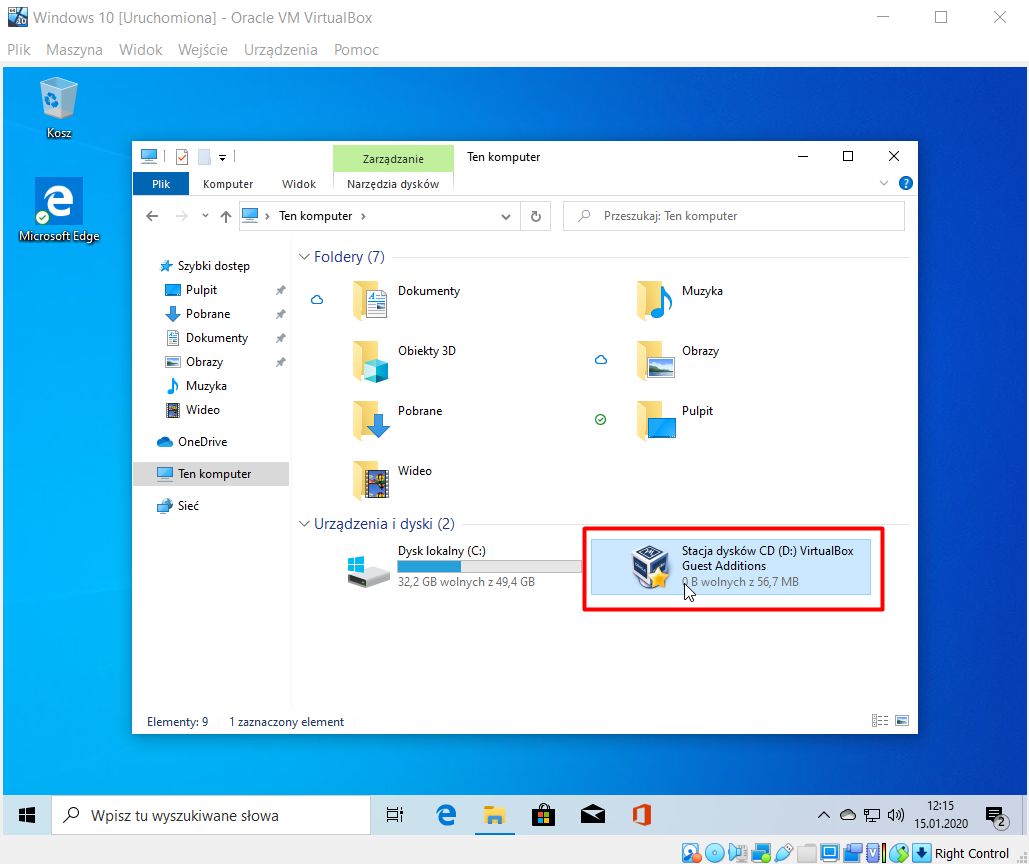Open the Urządzenia menu in VirtualBox
1029x864 pixels.
point(280,50)
